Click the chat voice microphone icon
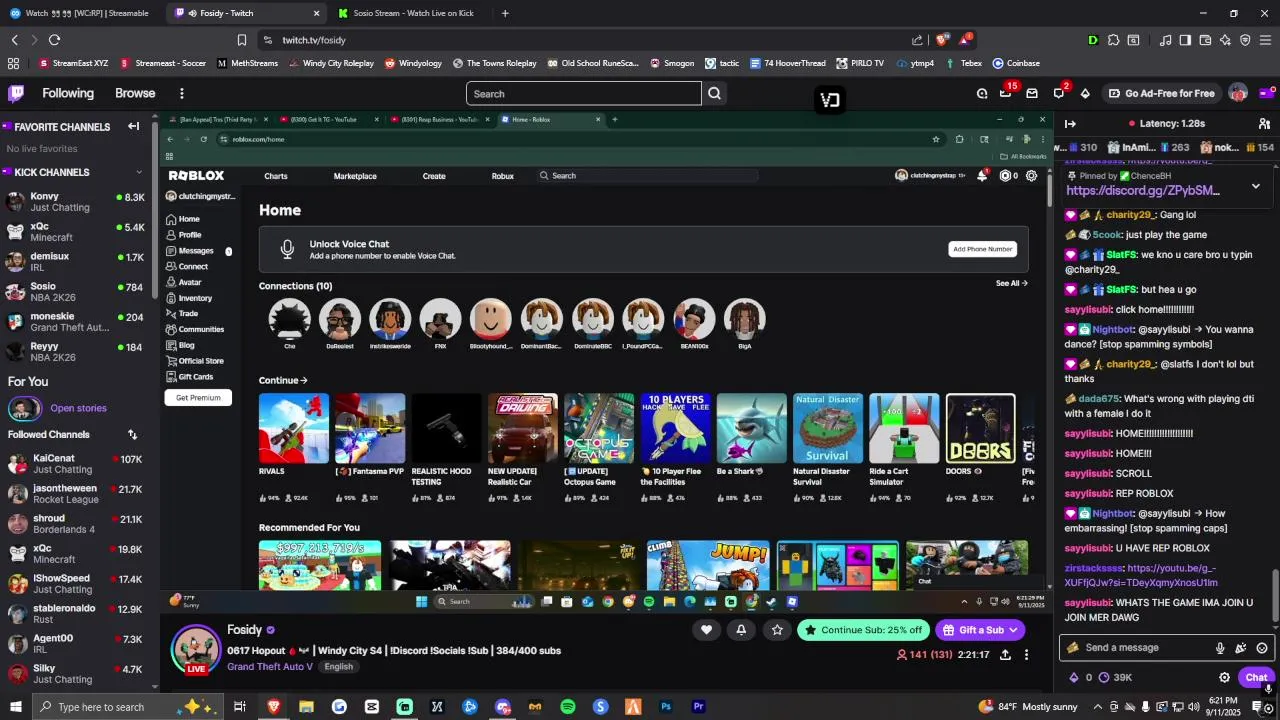The width and height of the screenshot is (1280, 720). 1220,648
